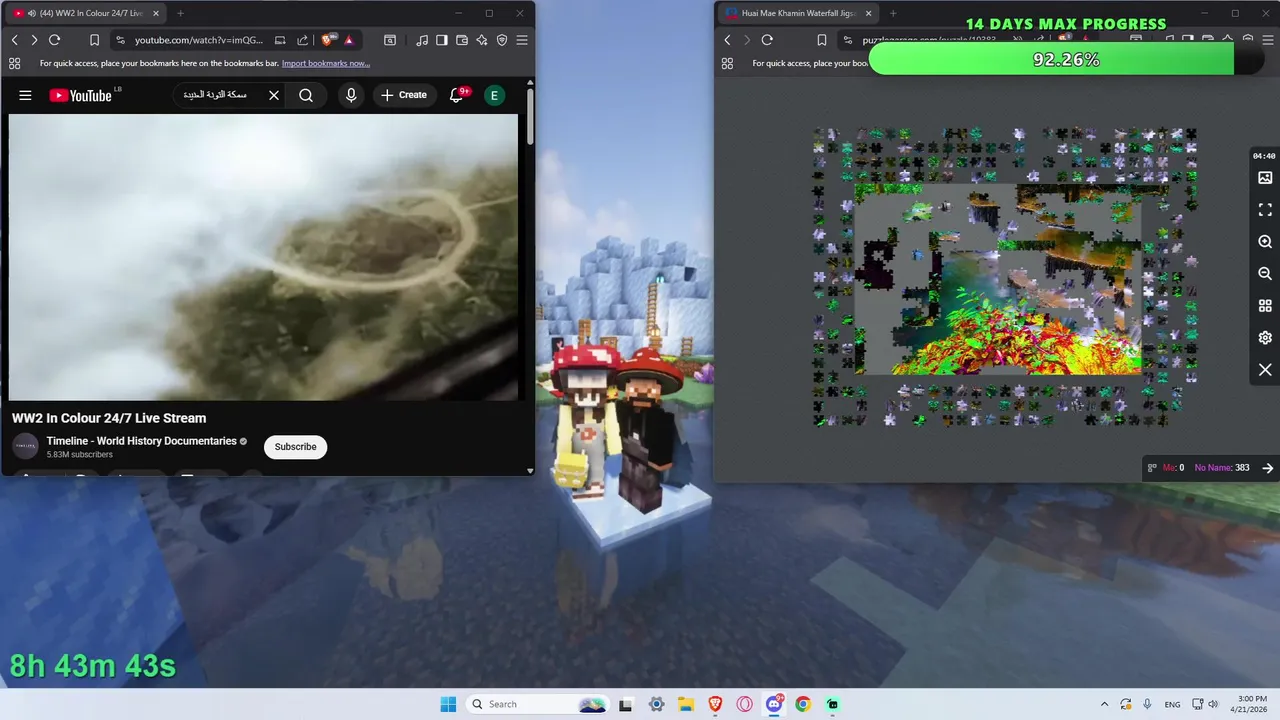Image resolution: width=1280 pixels, height=720 pixels.
Task: Open Timeline - World History Documentaries channel name
Action: 141,441
